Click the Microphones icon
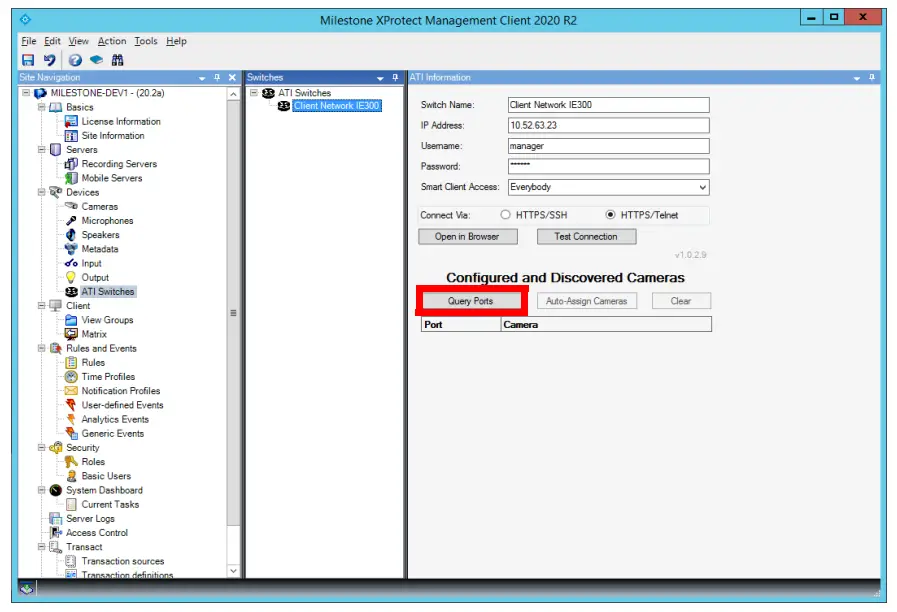The image size is (897, 612). tap(71, 220)
